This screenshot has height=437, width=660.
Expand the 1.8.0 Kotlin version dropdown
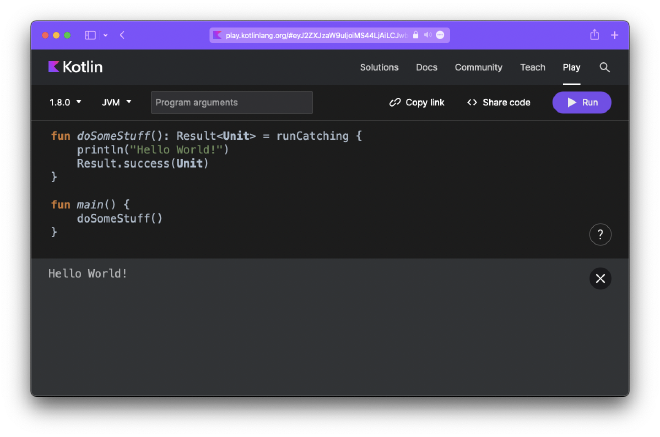[65, 102]
